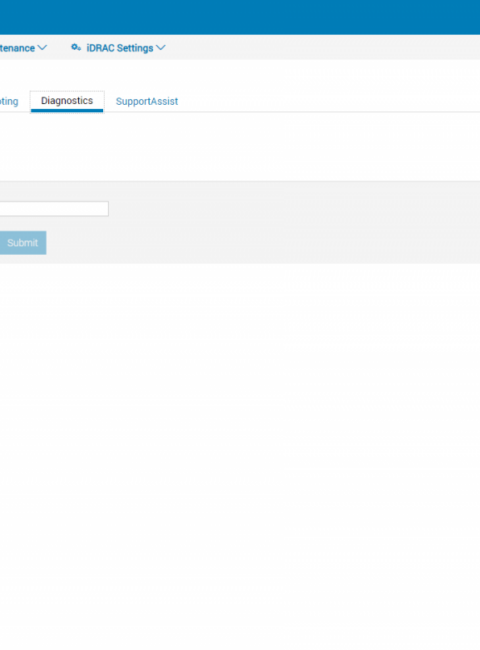Click the Submit button
This screenshot has width=480, height=650.
point(23,243)
